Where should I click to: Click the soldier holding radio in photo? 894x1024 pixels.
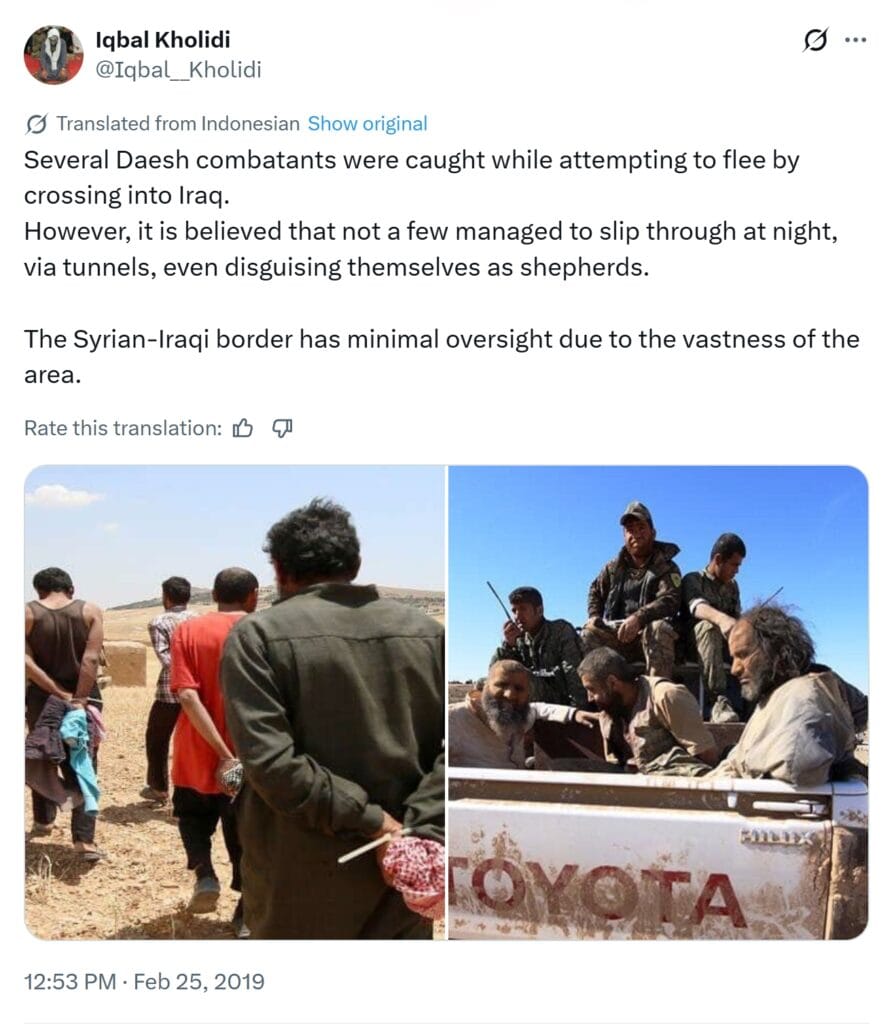click(537, 643)
